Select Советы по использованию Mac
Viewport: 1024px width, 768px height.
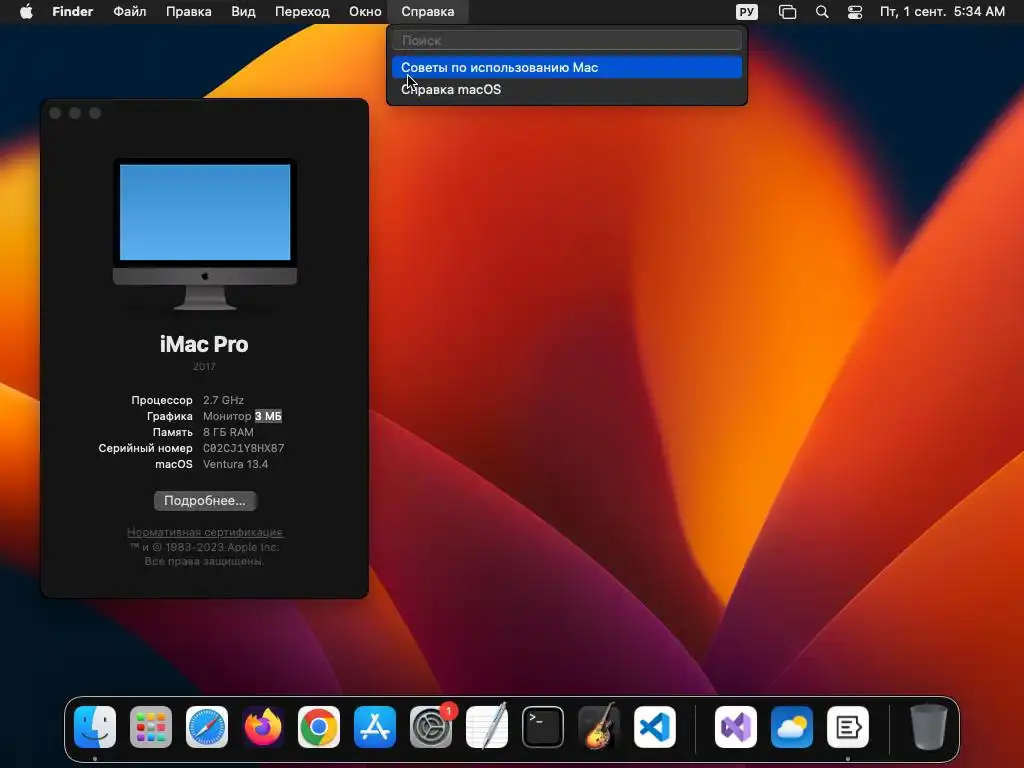pyautogui.click(x=567, y=67)
